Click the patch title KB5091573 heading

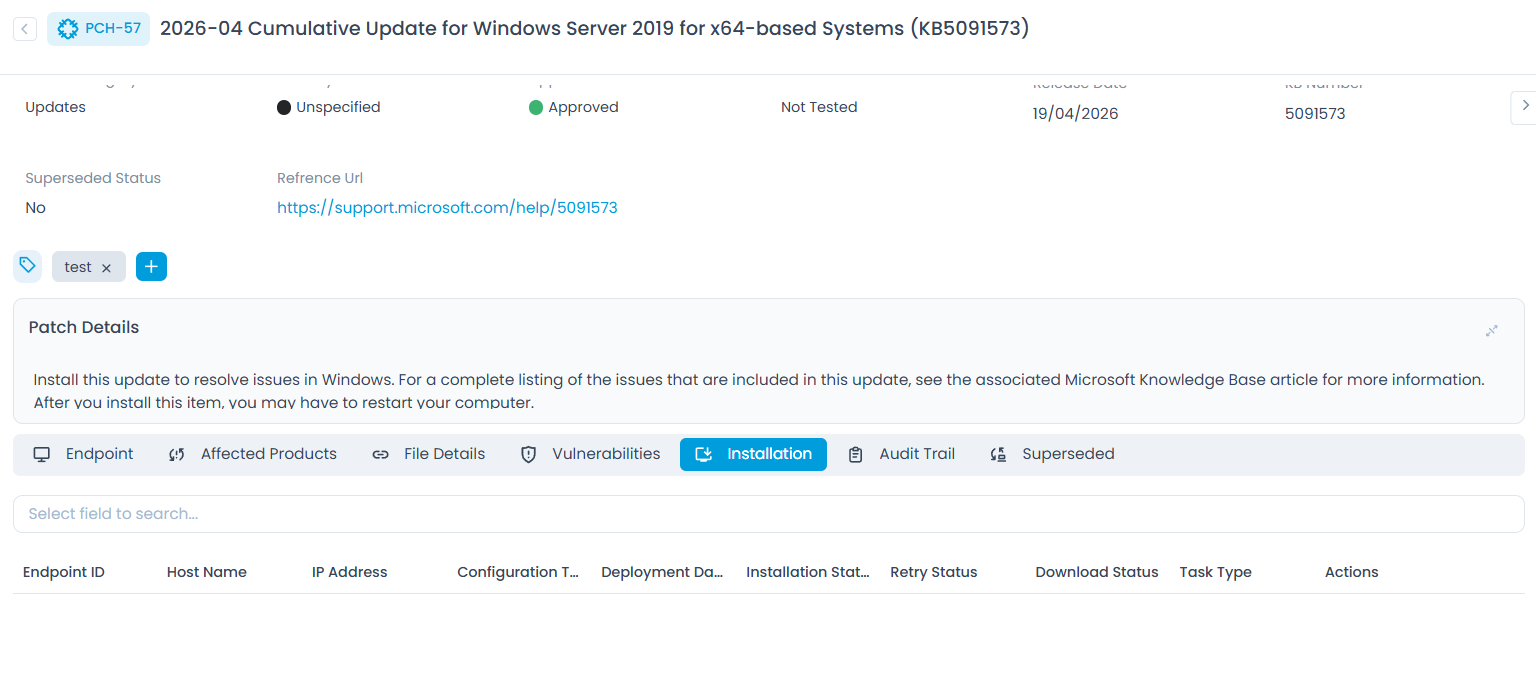point(595,29)
